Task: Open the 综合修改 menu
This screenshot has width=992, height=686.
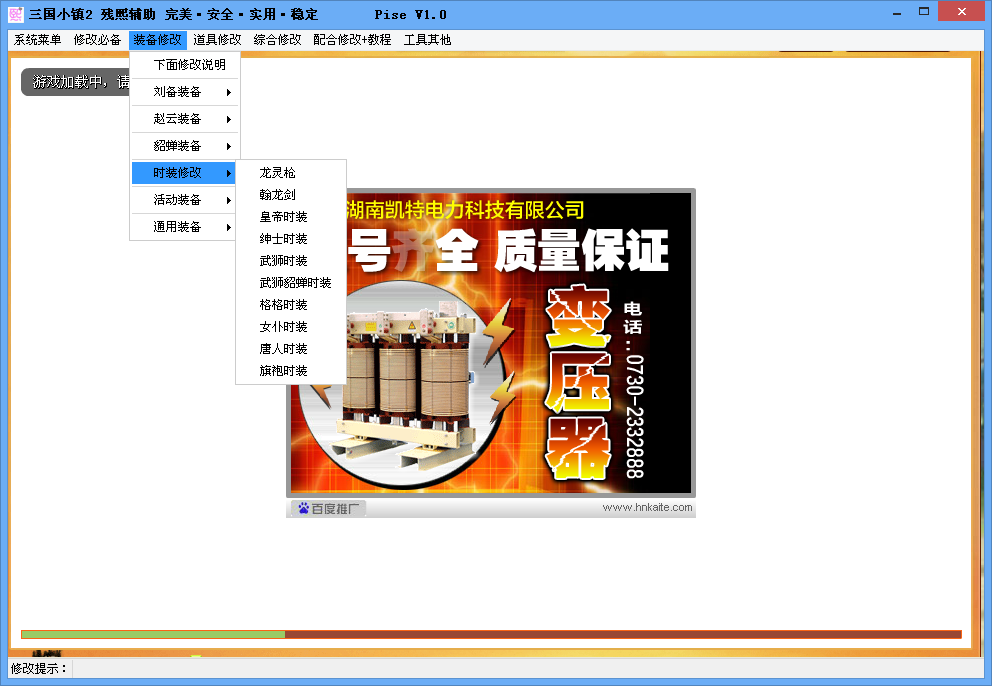Action: tap(277, 40)
